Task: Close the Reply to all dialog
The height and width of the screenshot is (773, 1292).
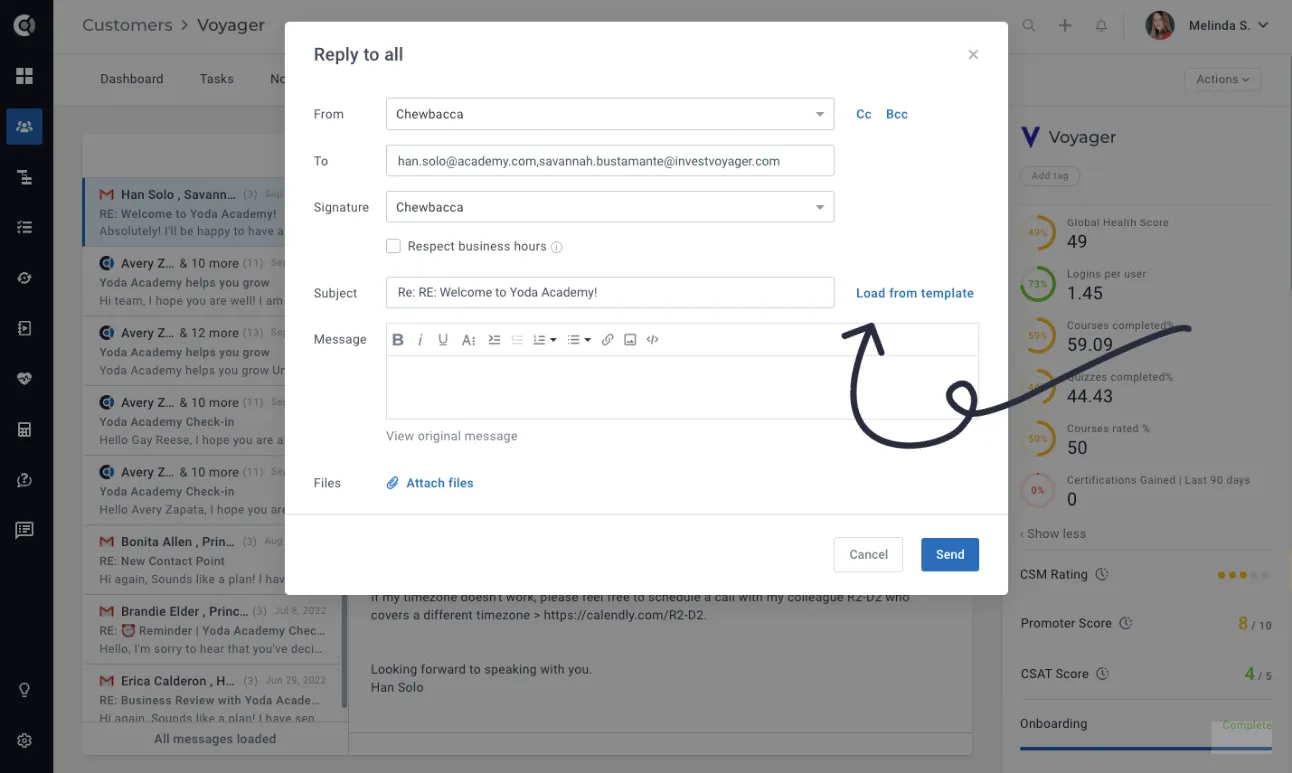Action: coord(973,55)
